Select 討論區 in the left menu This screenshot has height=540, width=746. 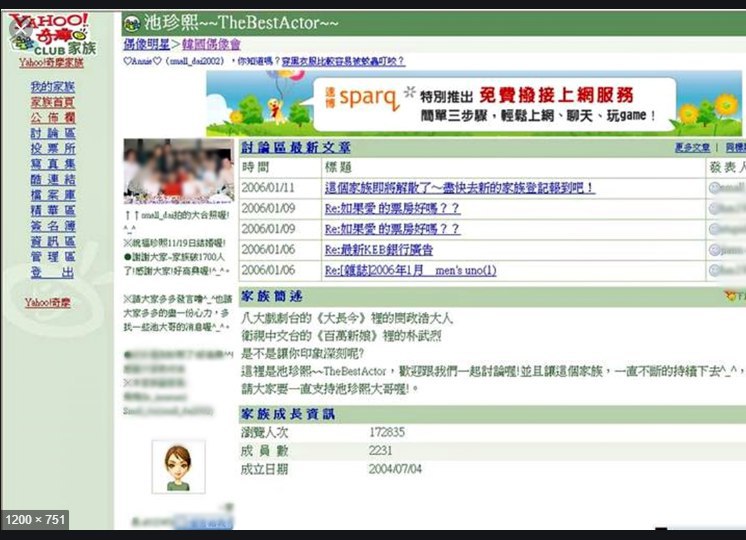tap(52, 133)
